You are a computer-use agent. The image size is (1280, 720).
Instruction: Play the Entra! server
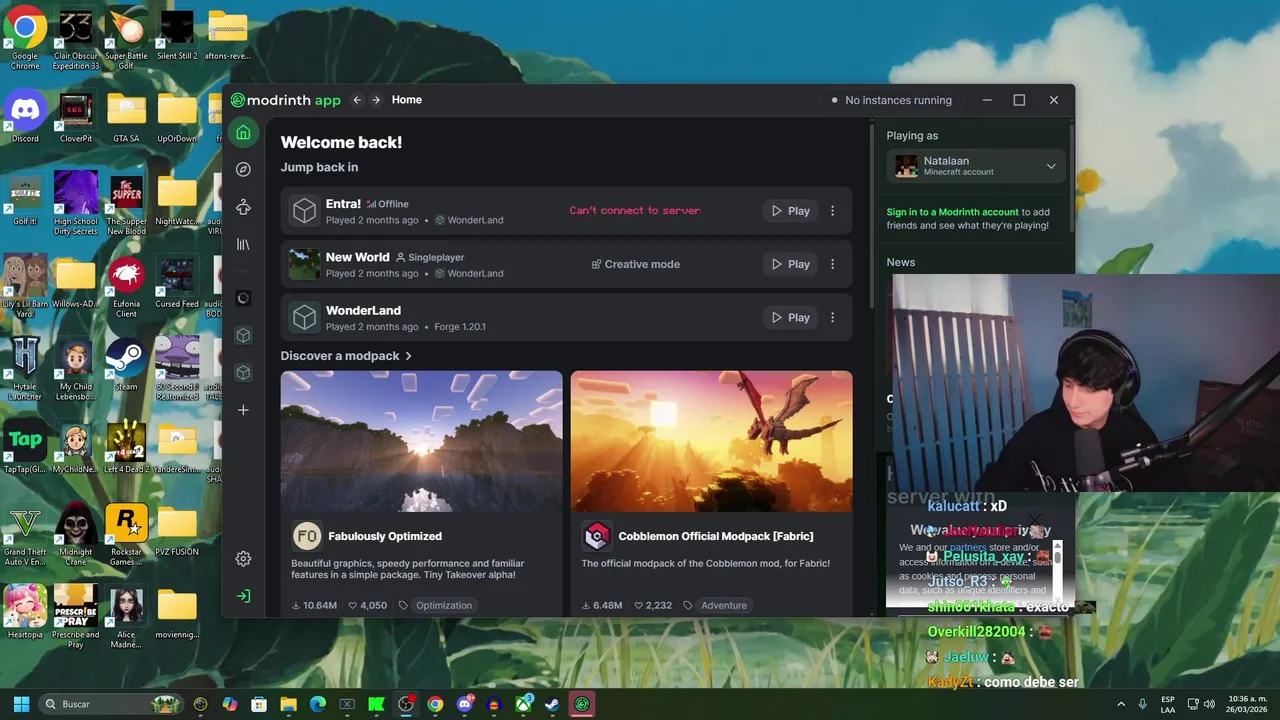pyautogui.click(x=790, y=211)
